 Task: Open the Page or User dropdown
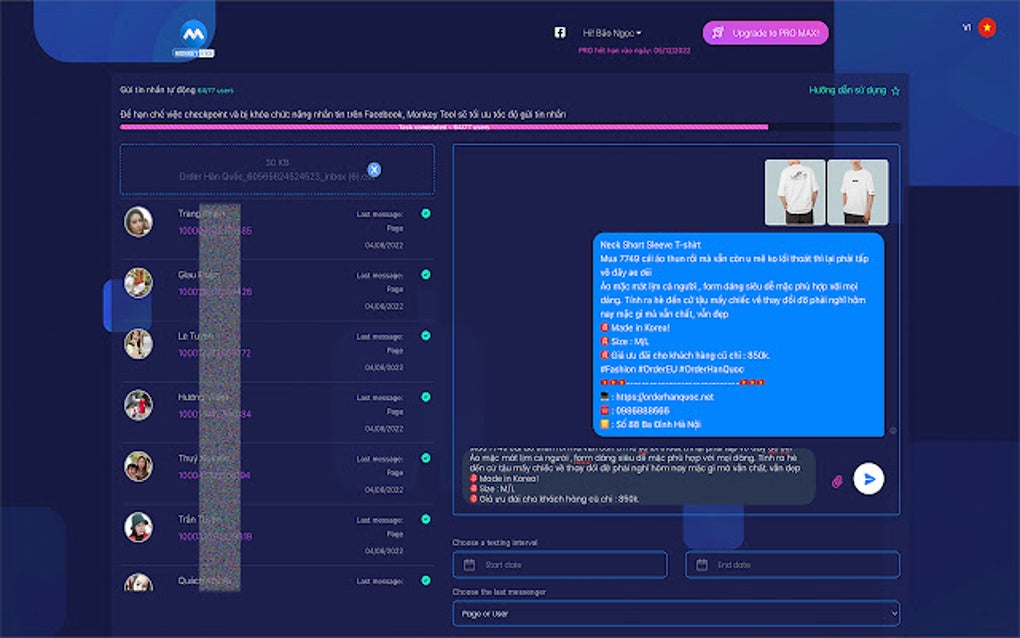tap(678, 613)
